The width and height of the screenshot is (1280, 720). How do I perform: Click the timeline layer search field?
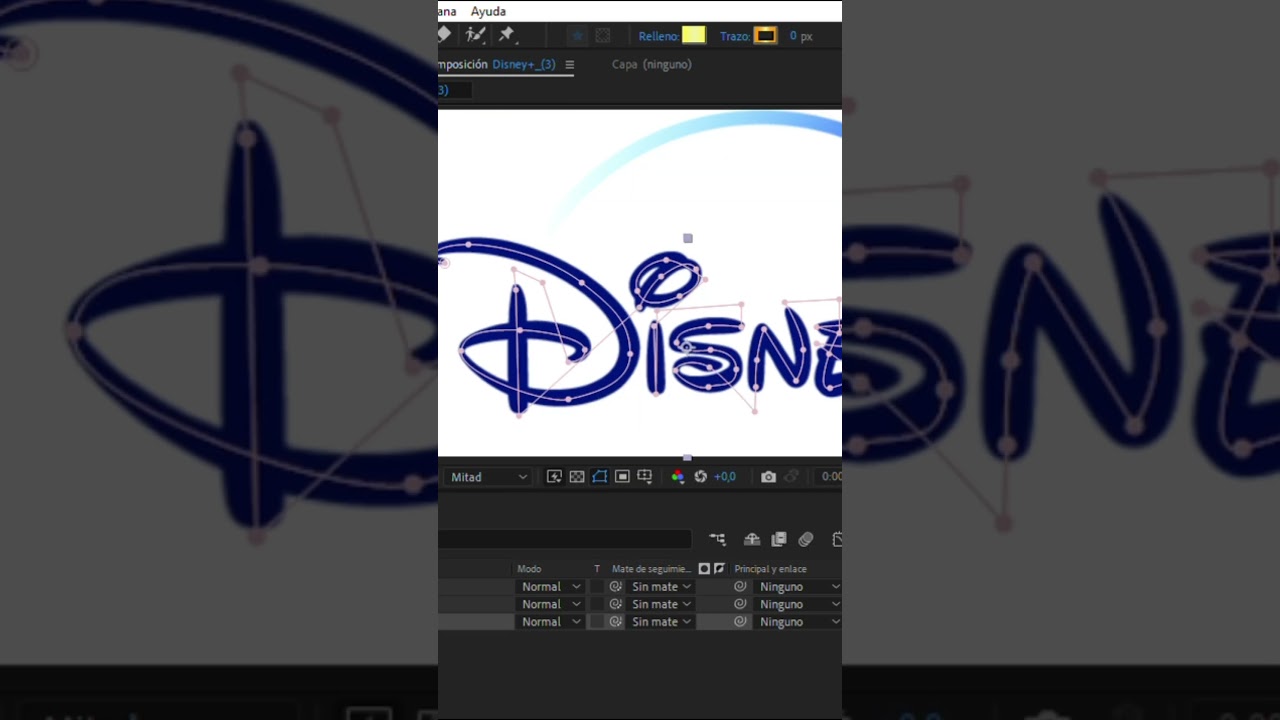pyautogui.click(x=565, y=540)
